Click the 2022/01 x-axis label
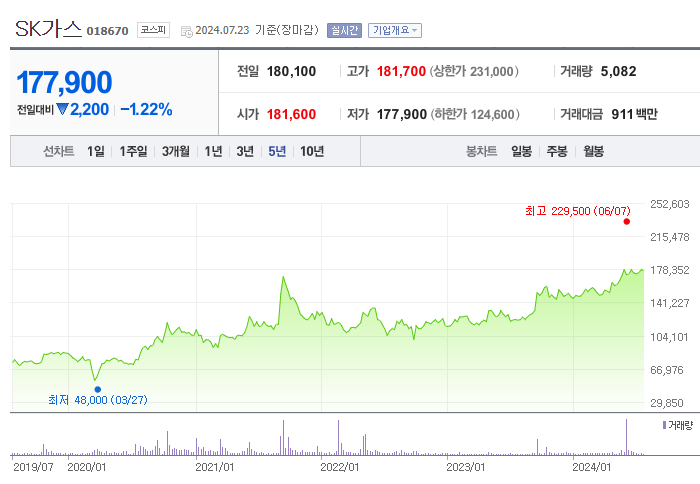The image size is (700, 484). click(x=339, y=467)
